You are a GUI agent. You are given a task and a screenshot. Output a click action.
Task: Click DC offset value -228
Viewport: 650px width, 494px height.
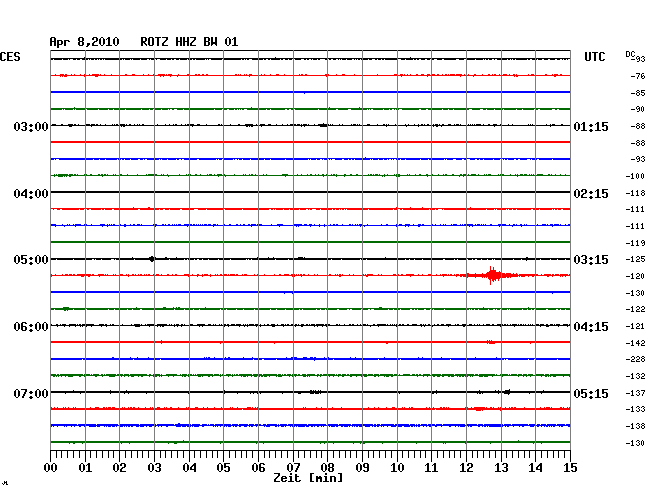635,359
